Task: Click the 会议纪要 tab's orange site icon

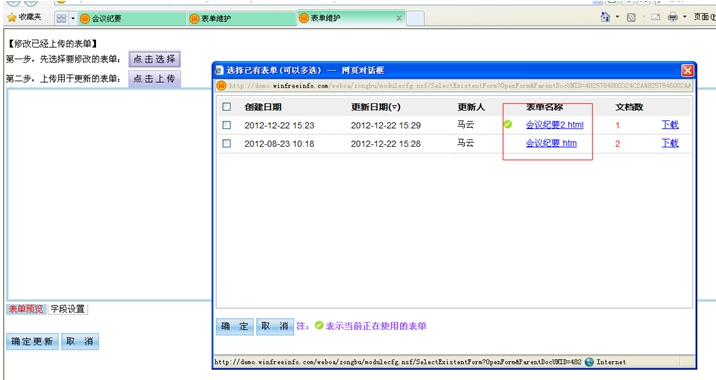Action: coord(84,18)
